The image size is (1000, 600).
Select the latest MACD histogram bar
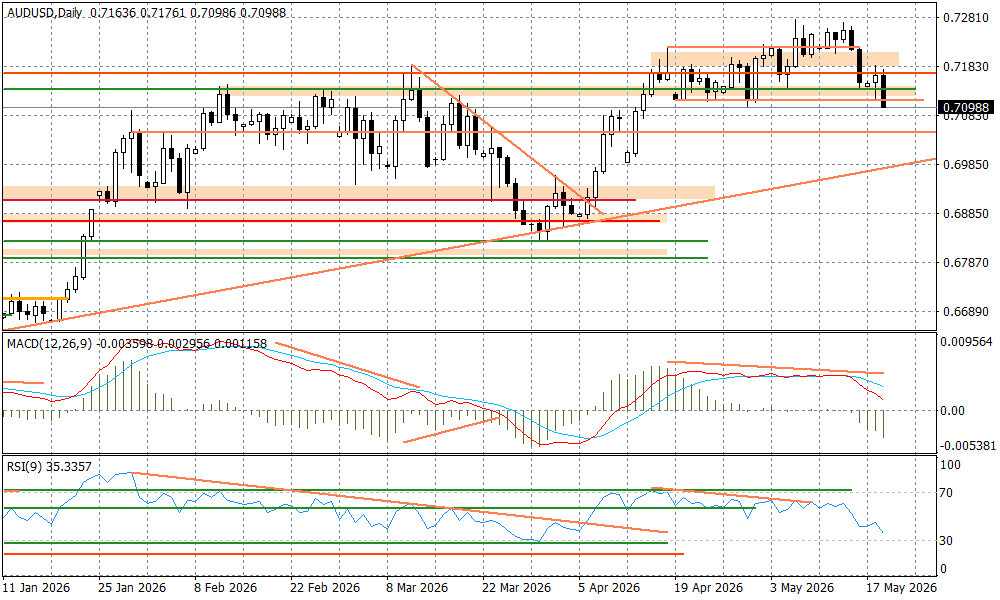[x=884, y=424]
